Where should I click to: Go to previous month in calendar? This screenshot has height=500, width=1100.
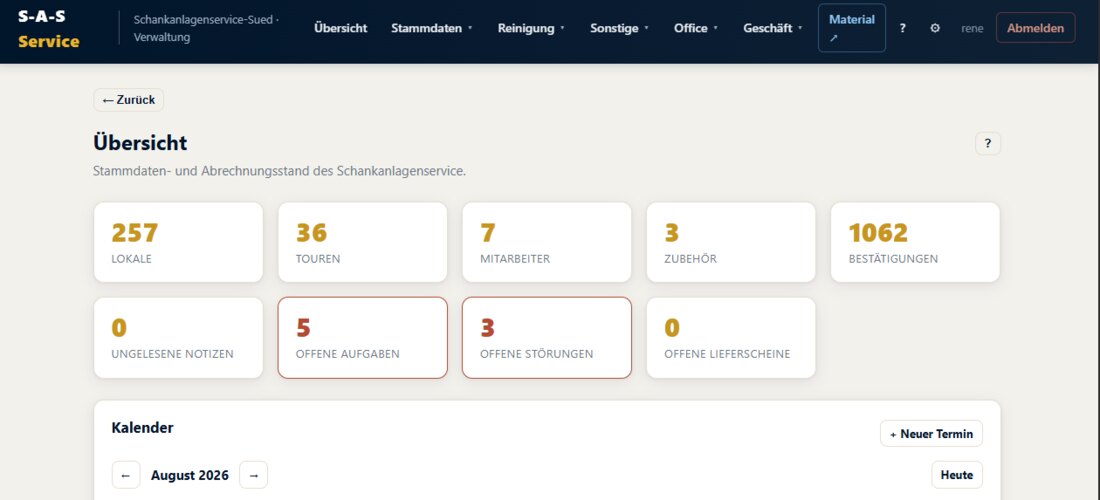click(x=126, y=475)
